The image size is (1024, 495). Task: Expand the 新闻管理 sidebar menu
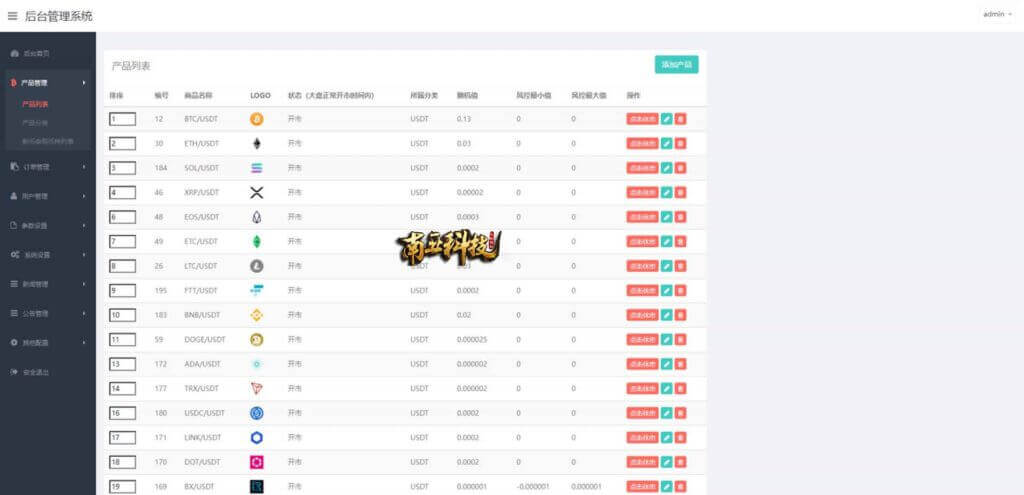click(x=48, y=284)
